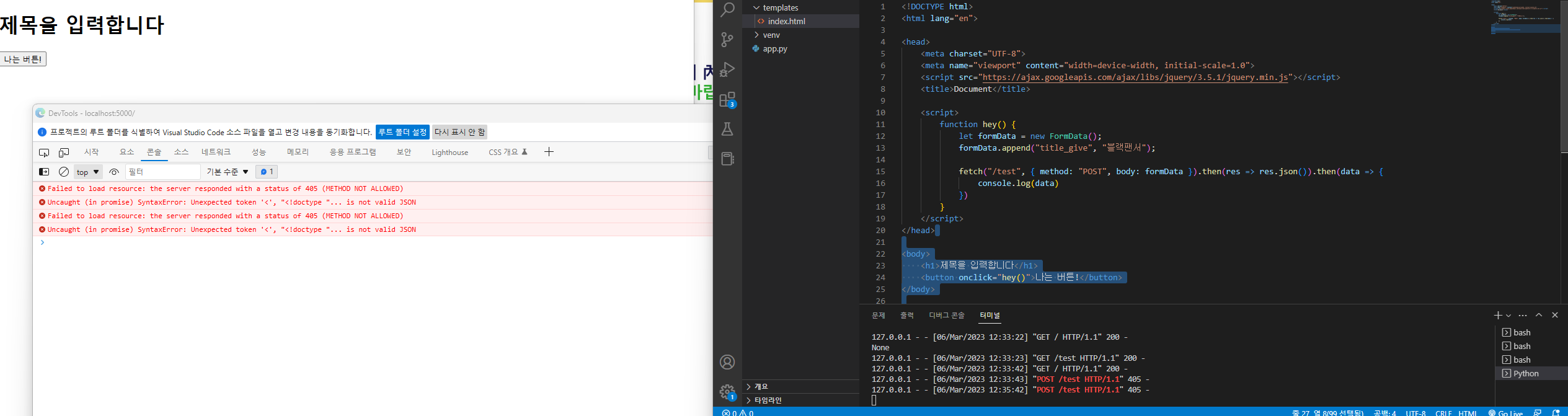Open the 디버그 콘솔 panel tab
Screen dimensions: 1568x416
[947, 316]
